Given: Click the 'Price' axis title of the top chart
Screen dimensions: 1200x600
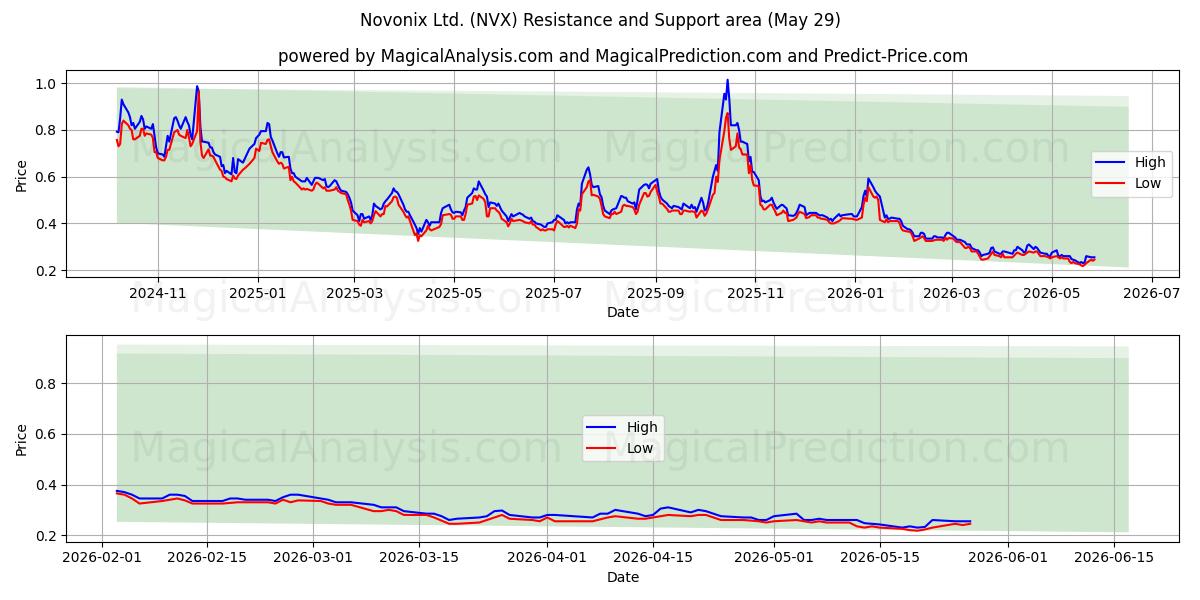Looking at the screenshot, I should tap(22, 176).
